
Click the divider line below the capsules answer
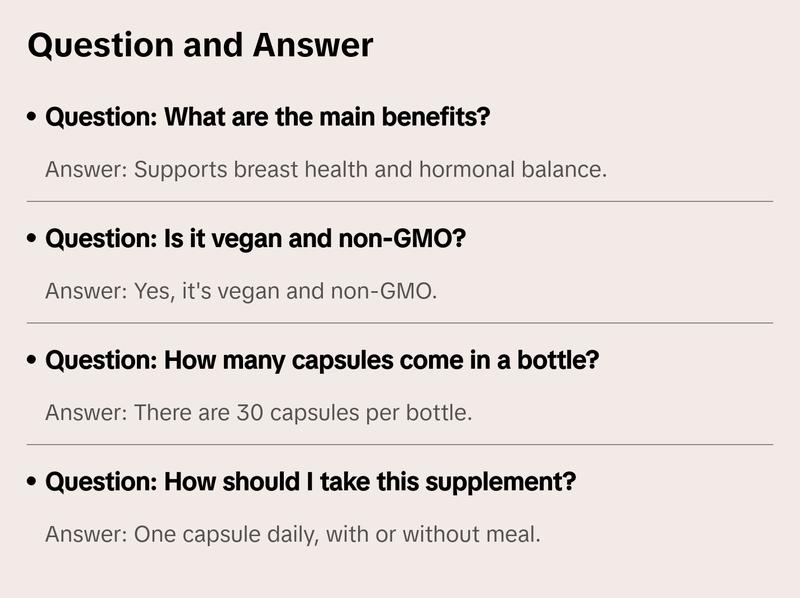click(x=400, y=444)
